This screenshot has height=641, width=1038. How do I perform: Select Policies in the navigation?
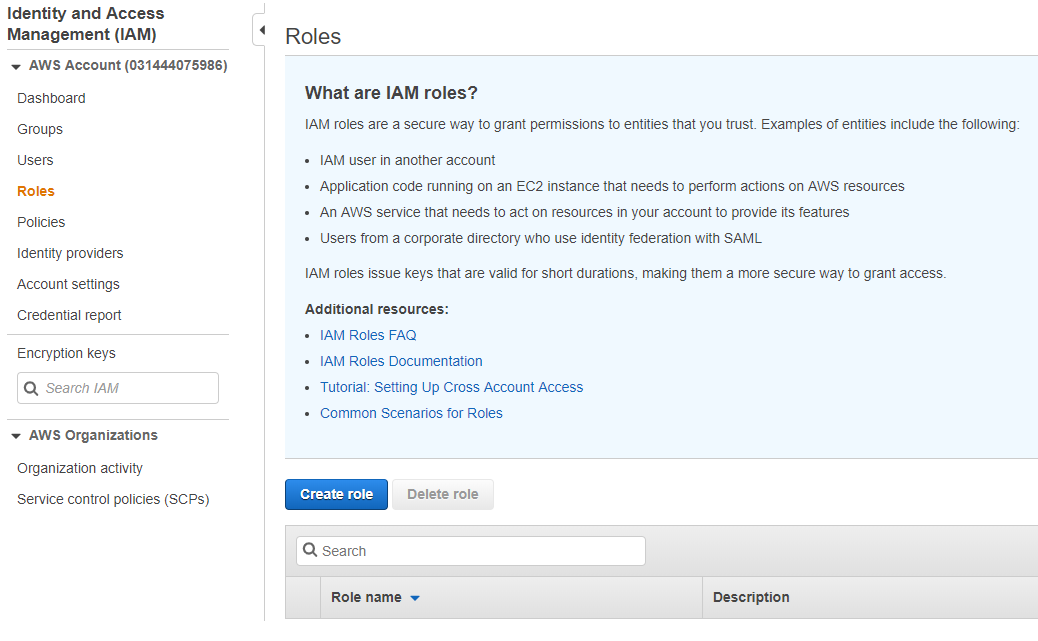pos(41,222)
